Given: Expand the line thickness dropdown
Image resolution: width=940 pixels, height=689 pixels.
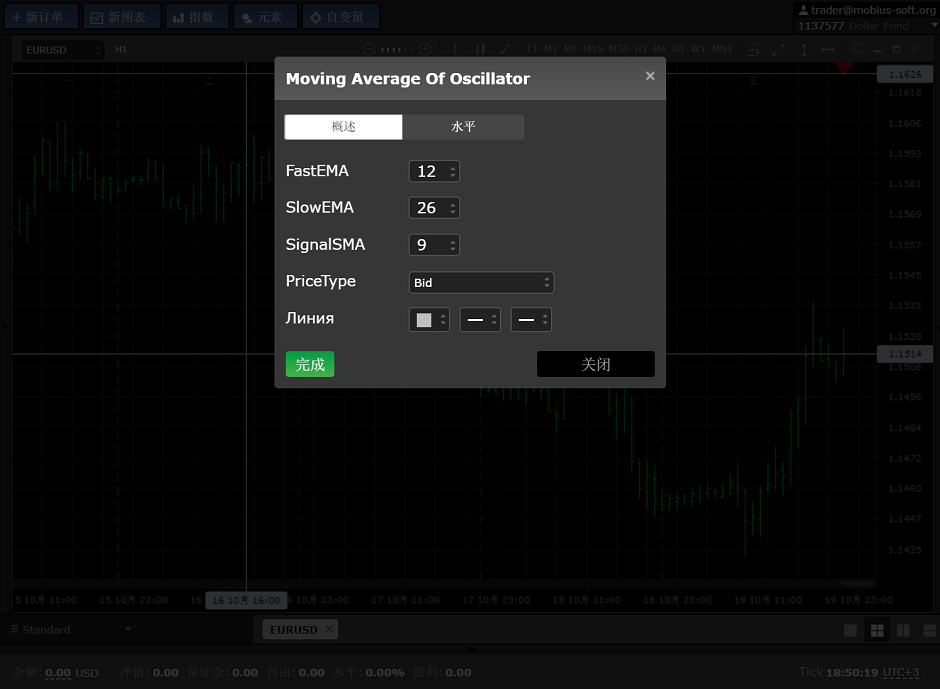Looking at the screenshot, I should (531, 320).
